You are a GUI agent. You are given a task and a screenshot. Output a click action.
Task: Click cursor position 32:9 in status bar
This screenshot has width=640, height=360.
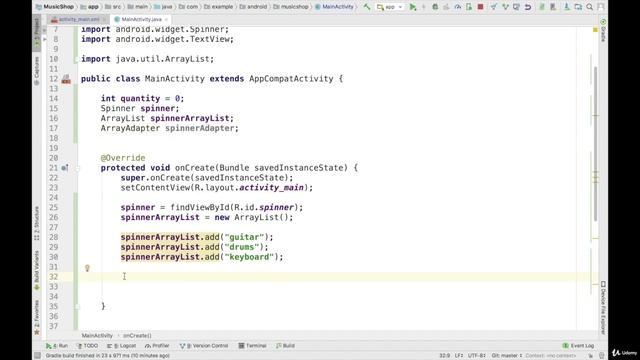point(444,356)
